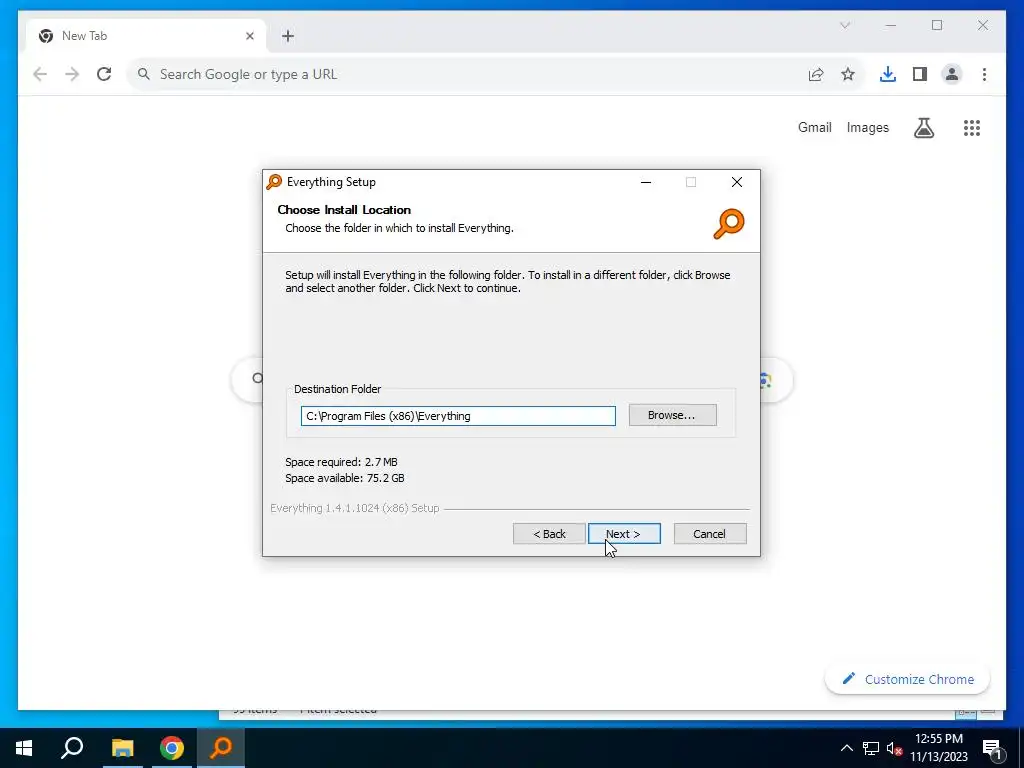The image size is (1024, 768).
Task: Show hidden system tray icons
Action: point(846,748)
